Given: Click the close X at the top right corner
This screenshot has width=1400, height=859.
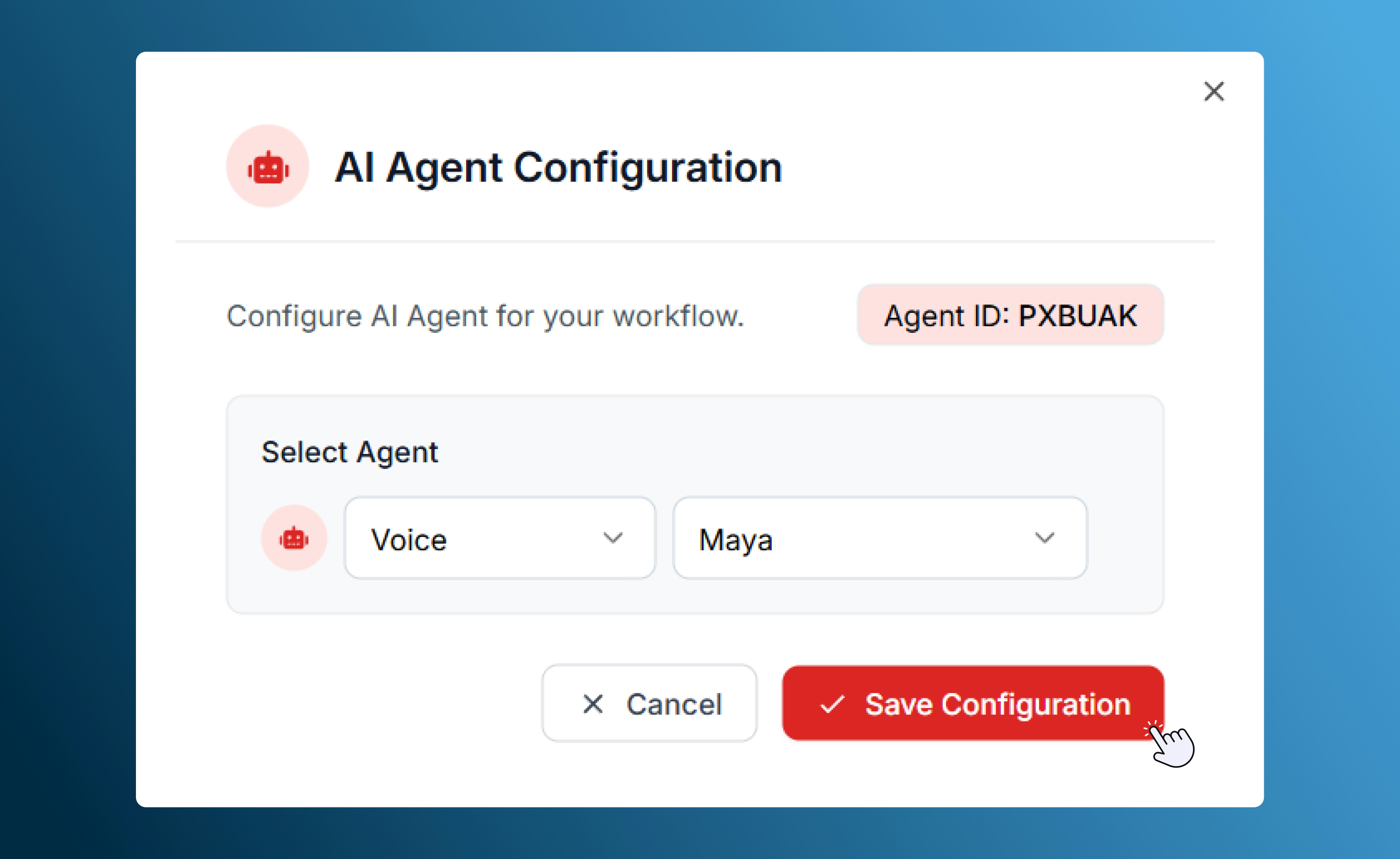Looking at the screenshot, I should tap(1214, 92).
